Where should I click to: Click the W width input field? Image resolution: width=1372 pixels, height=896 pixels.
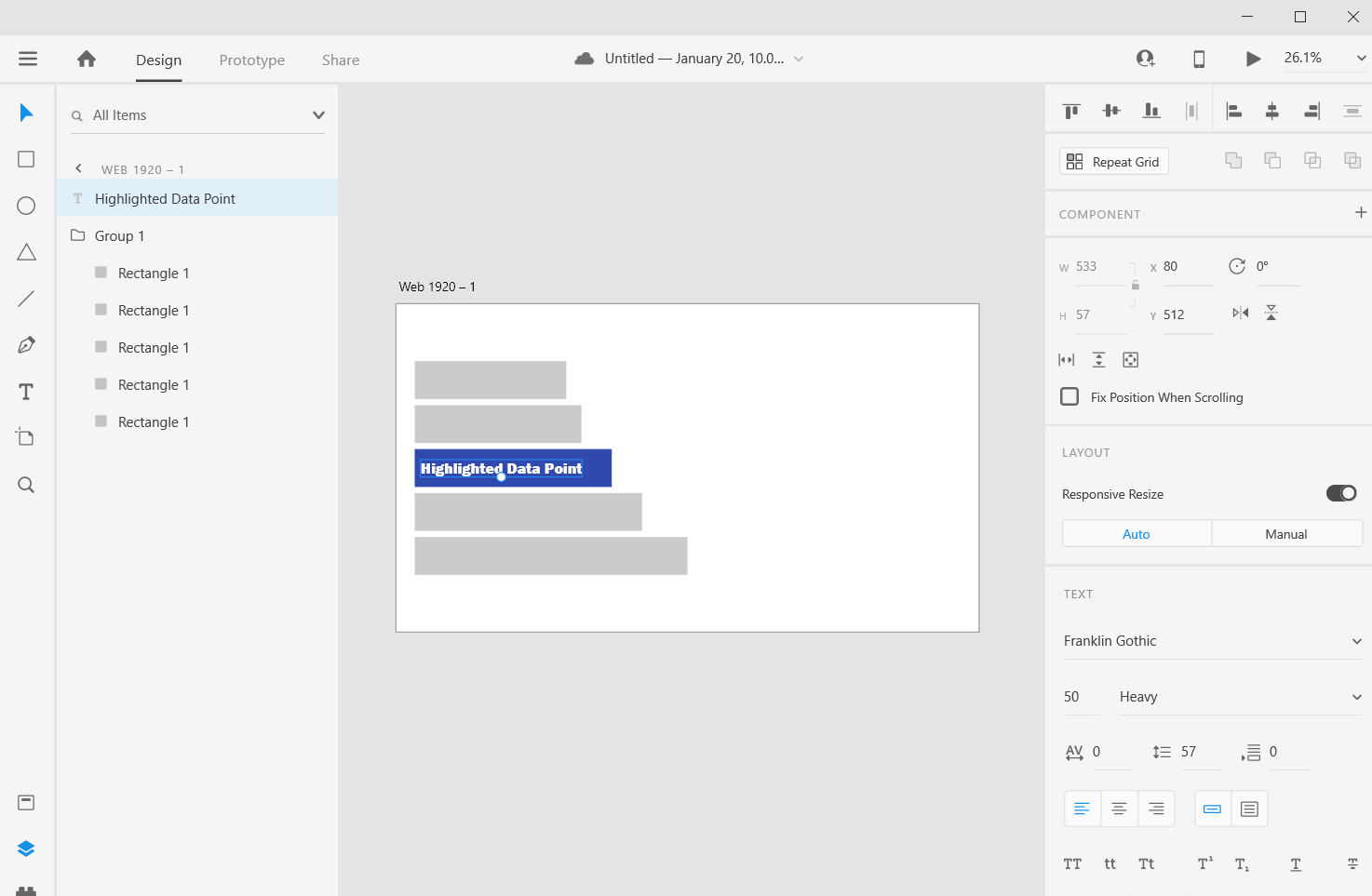(x=1098, y=266)
